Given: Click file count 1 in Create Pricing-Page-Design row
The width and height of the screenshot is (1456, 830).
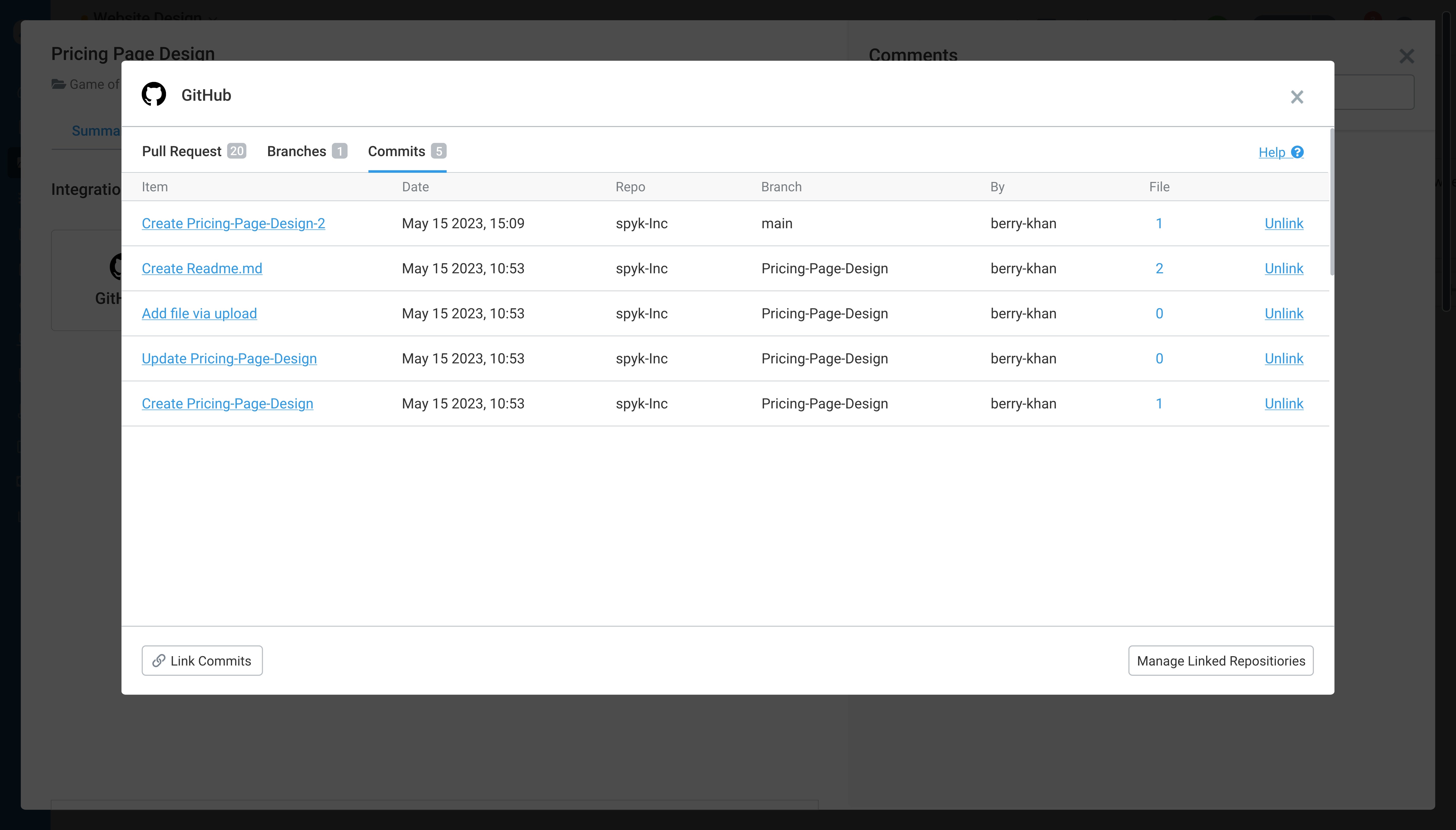Looking at the screenshot, I should pyautogui.click(x=1159, y=404).
